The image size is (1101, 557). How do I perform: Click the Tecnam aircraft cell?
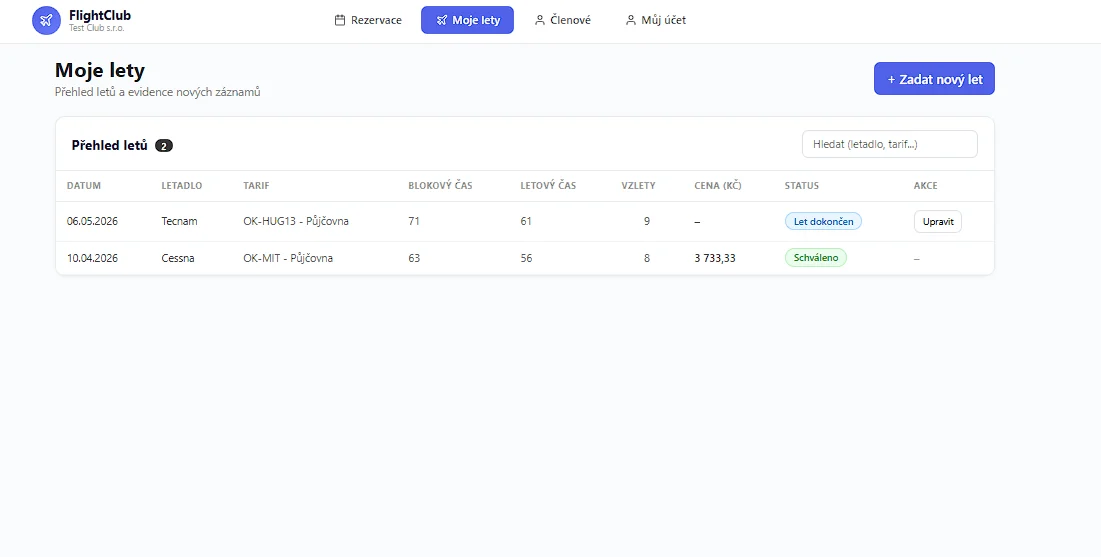point(180,221)
